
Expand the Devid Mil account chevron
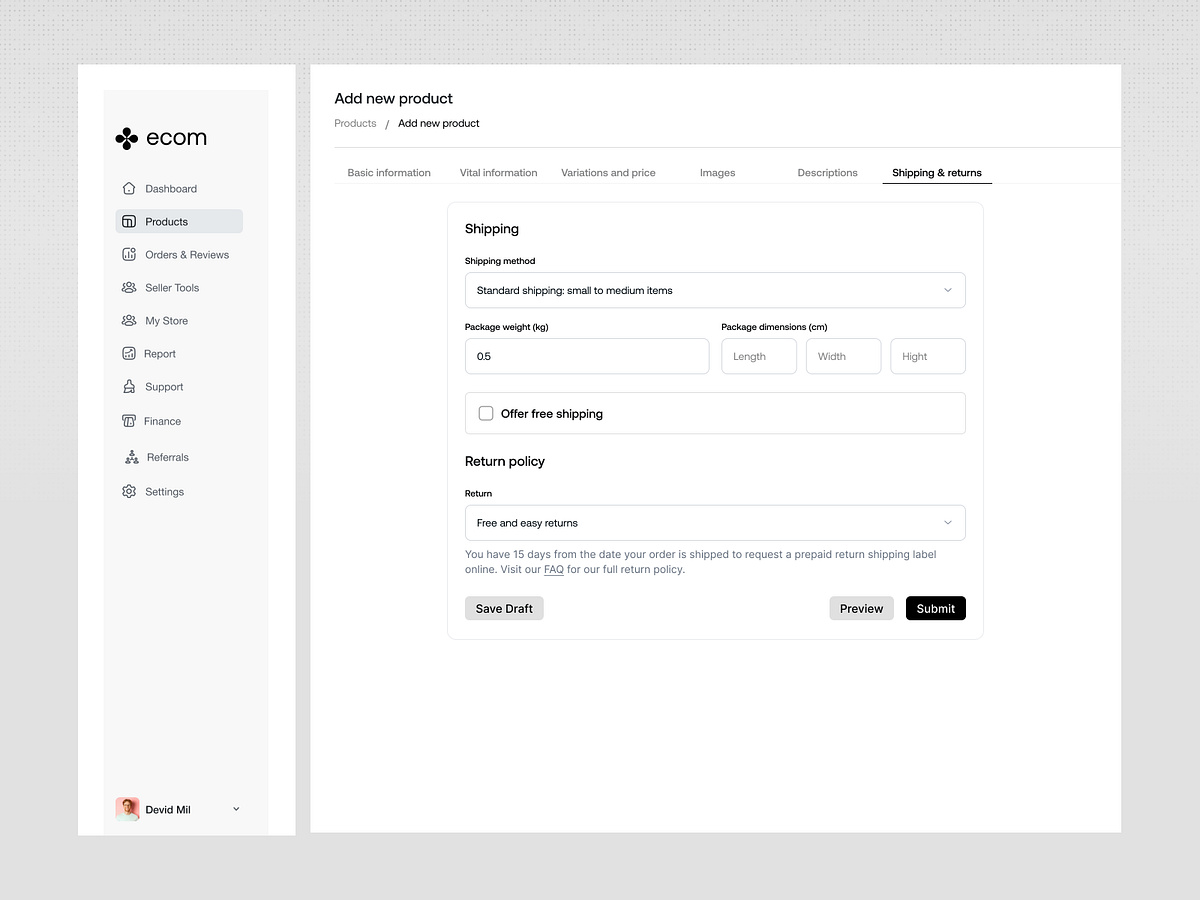point(235,809)
